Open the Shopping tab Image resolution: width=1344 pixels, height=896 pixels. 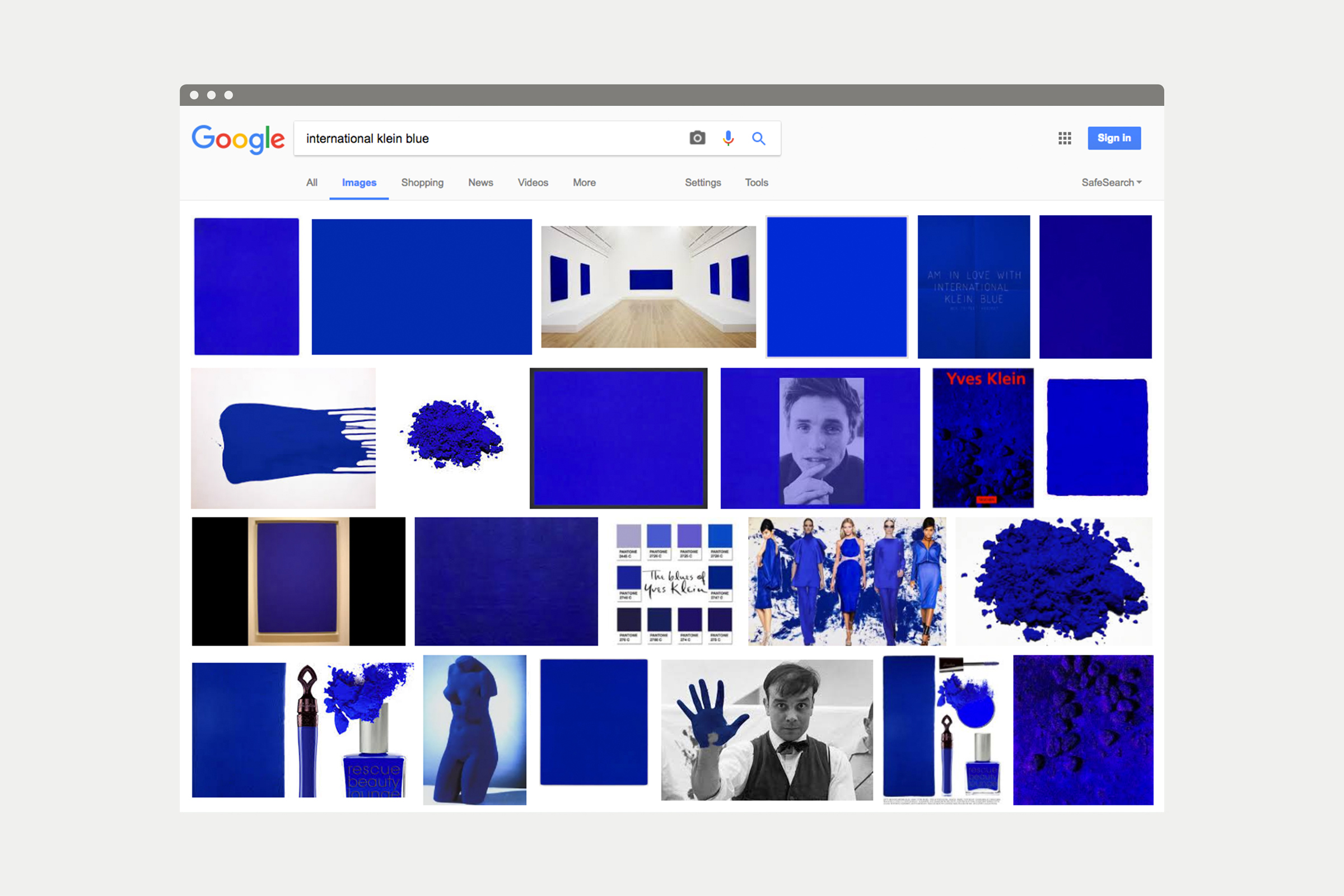pos(422,183)
